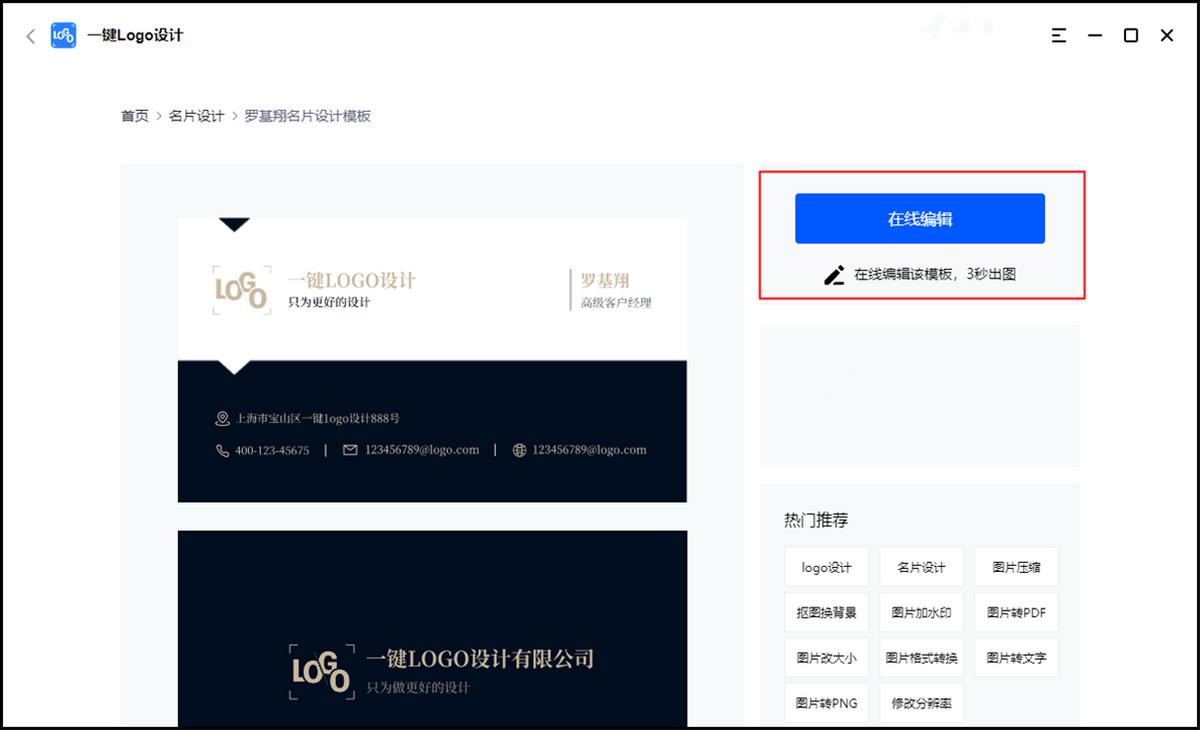Select 抠图换背景 tool

(x=826, y=612)
